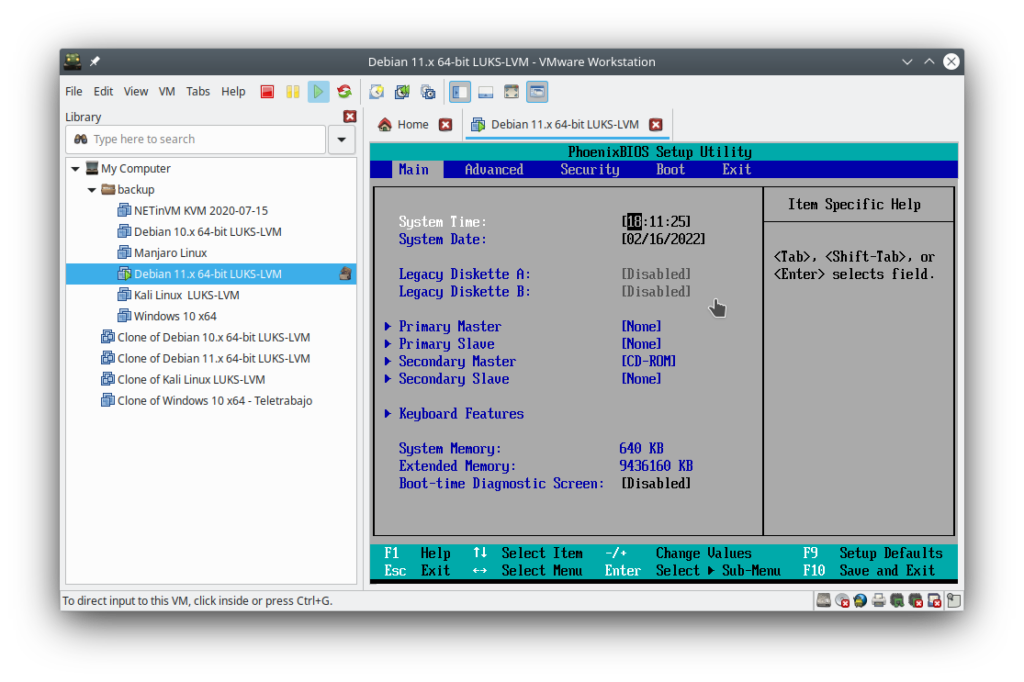Reset the virtual machine
This screenshot has height=682, width=1024.
click(344, 91)
